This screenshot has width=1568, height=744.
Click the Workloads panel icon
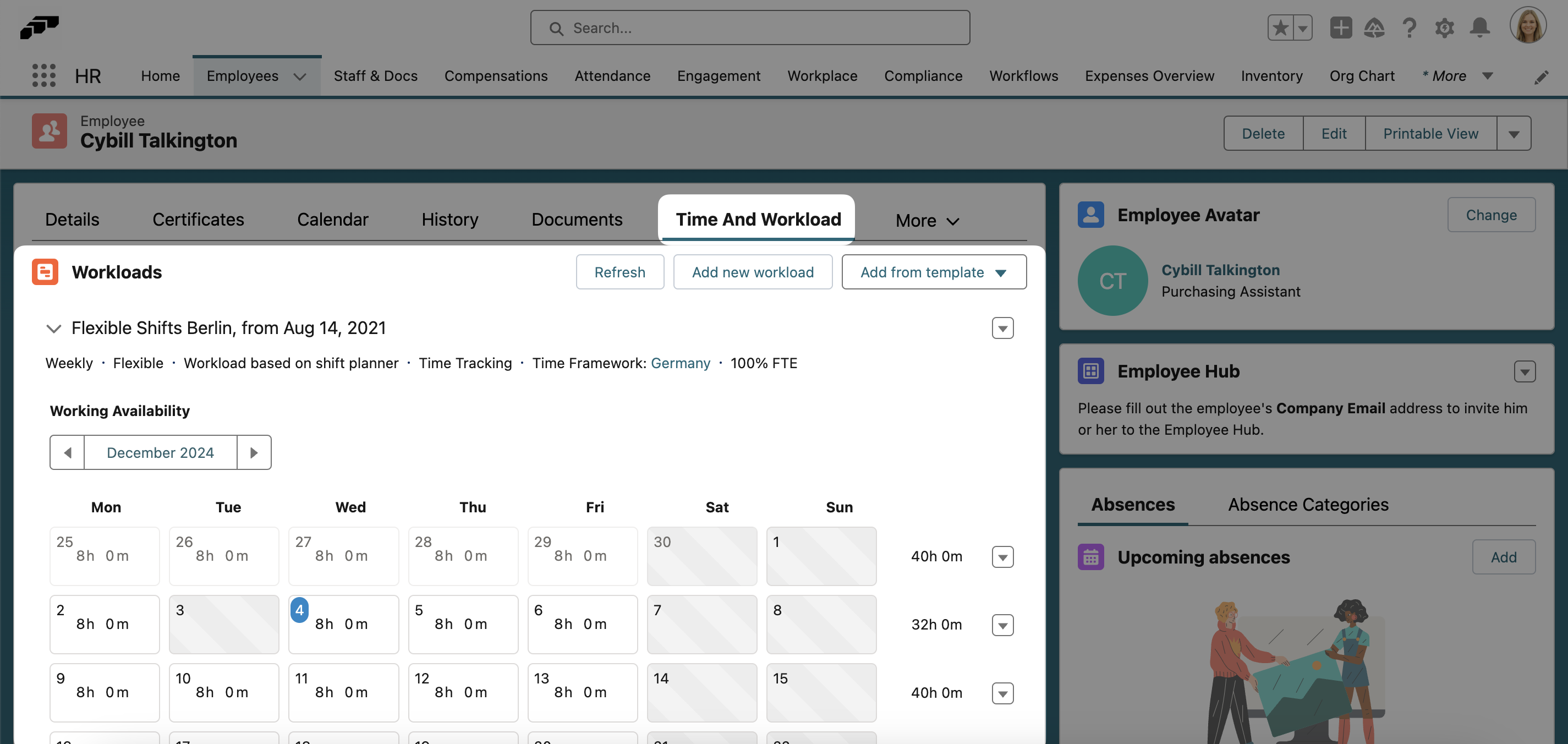pyautogui.click(x=45, y=271)
